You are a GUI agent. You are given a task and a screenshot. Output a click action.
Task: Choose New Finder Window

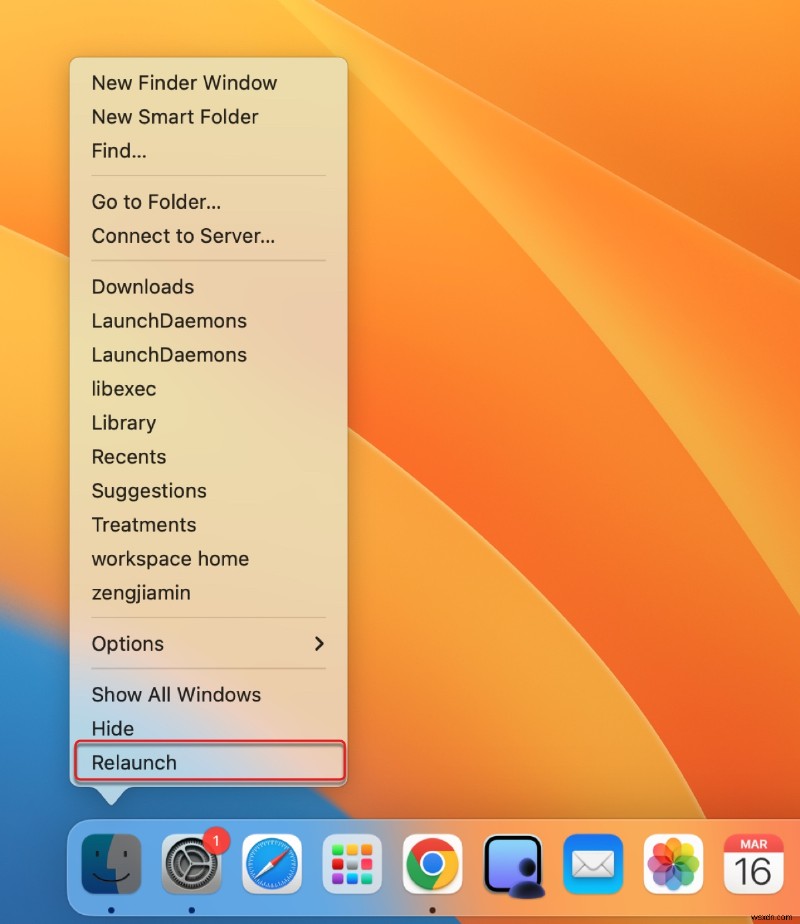[x=209, y=83]
